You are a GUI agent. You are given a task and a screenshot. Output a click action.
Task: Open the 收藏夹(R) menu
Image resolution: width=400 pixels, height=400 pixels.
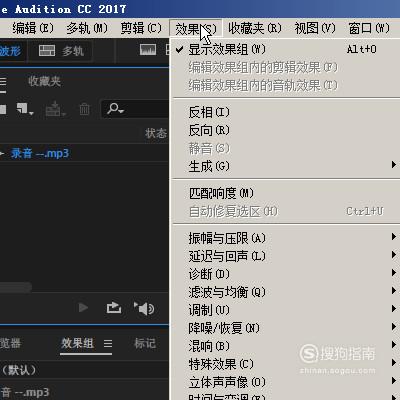(x=255, y=28)
